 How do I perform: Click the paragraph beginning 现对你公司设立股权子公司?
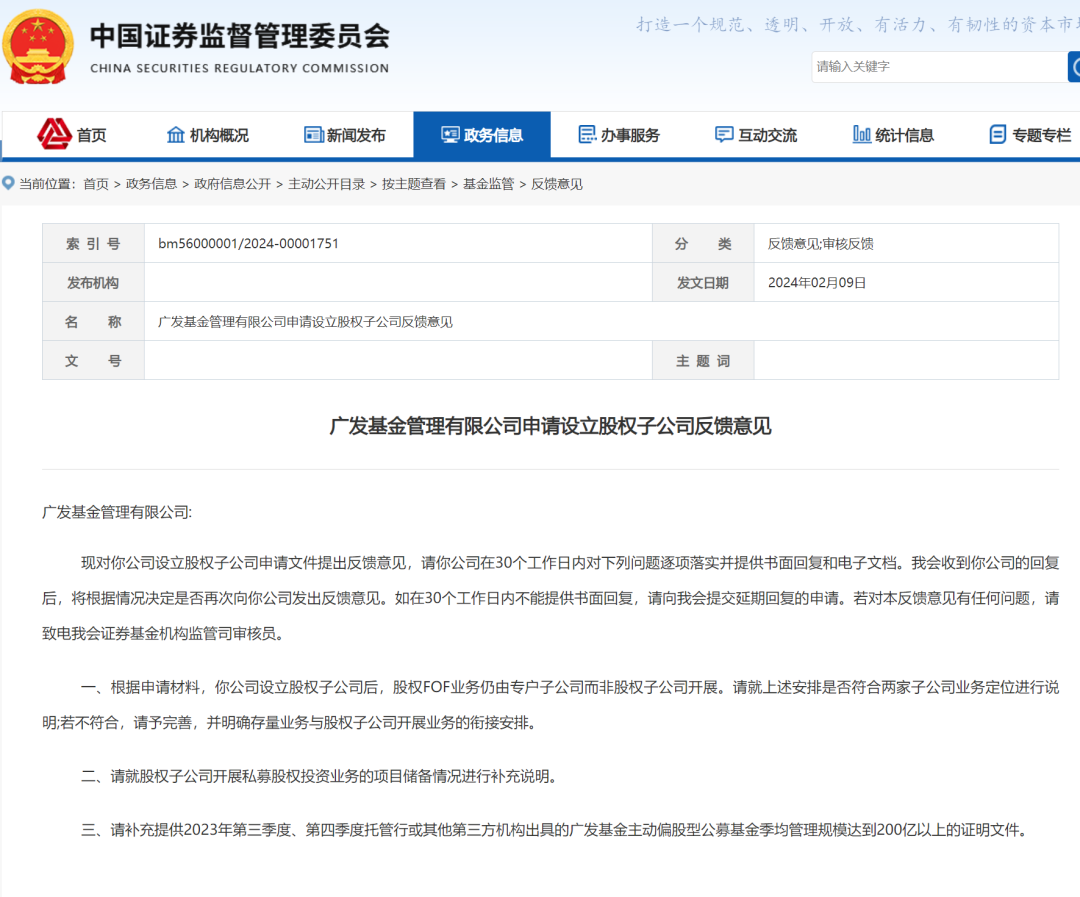[550, 598]
